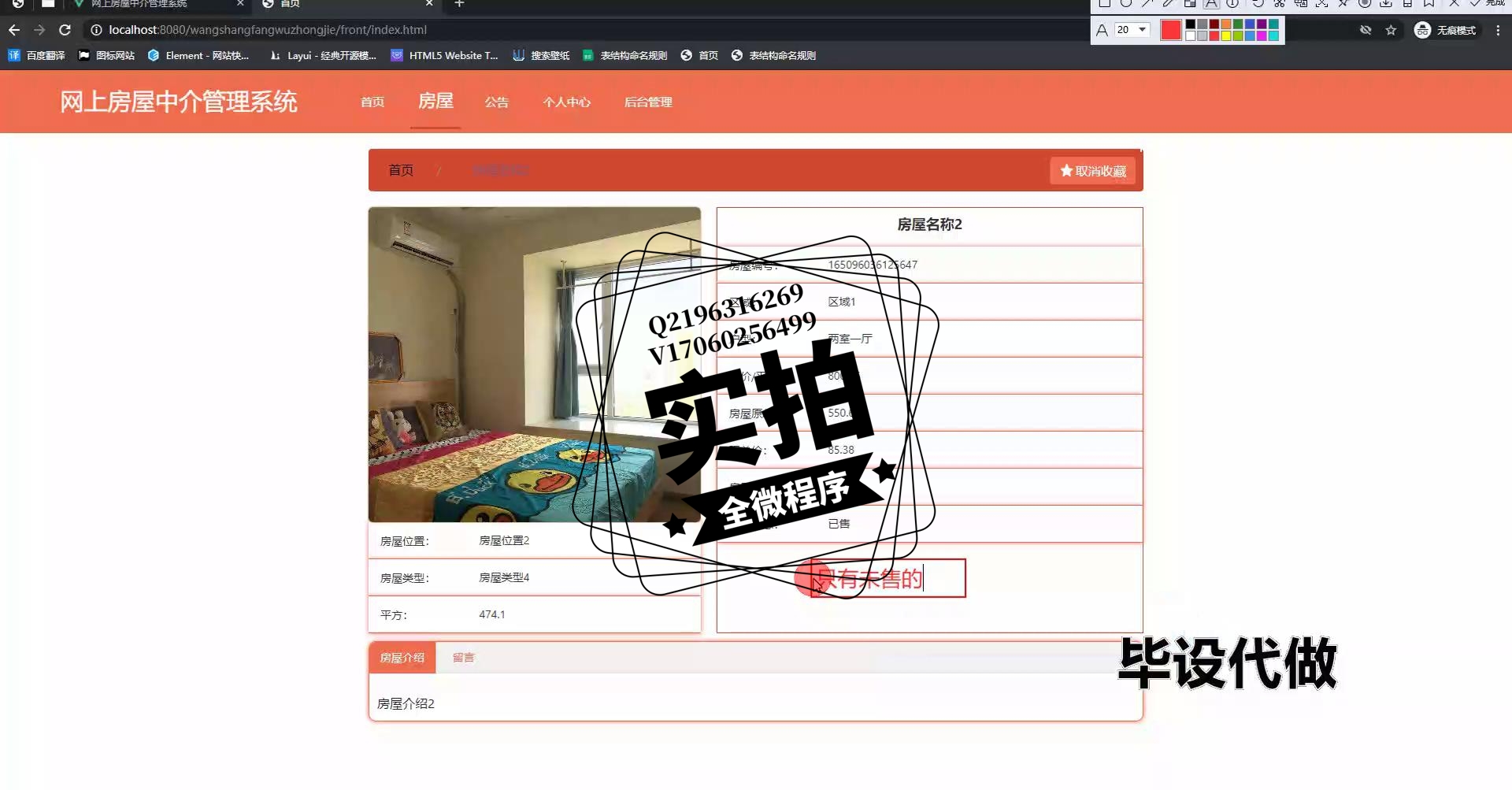Click the crossed-out eye icon in the address bar
This screenshot has height=790, width=1512.
click(1366, 30)
